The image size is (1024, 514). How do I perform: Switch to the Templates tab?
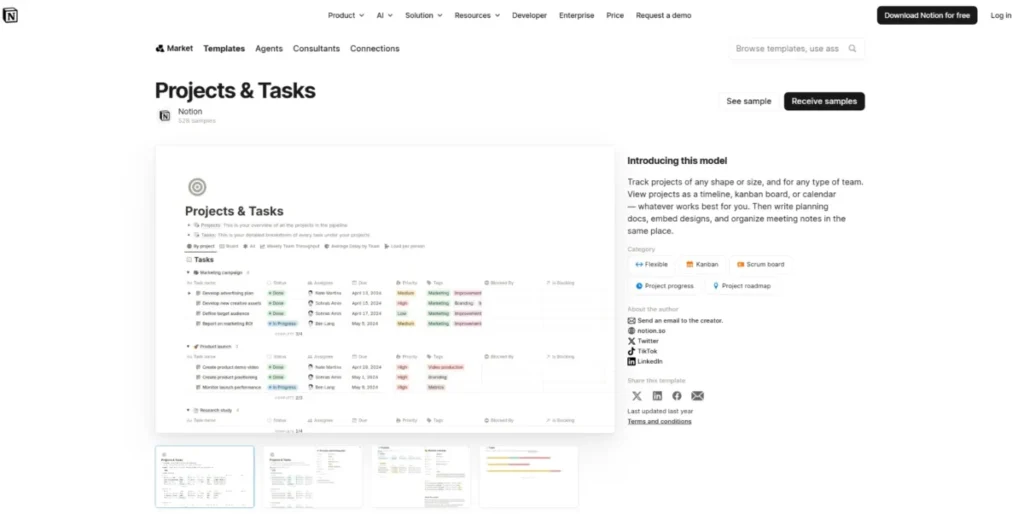[224, 48]
